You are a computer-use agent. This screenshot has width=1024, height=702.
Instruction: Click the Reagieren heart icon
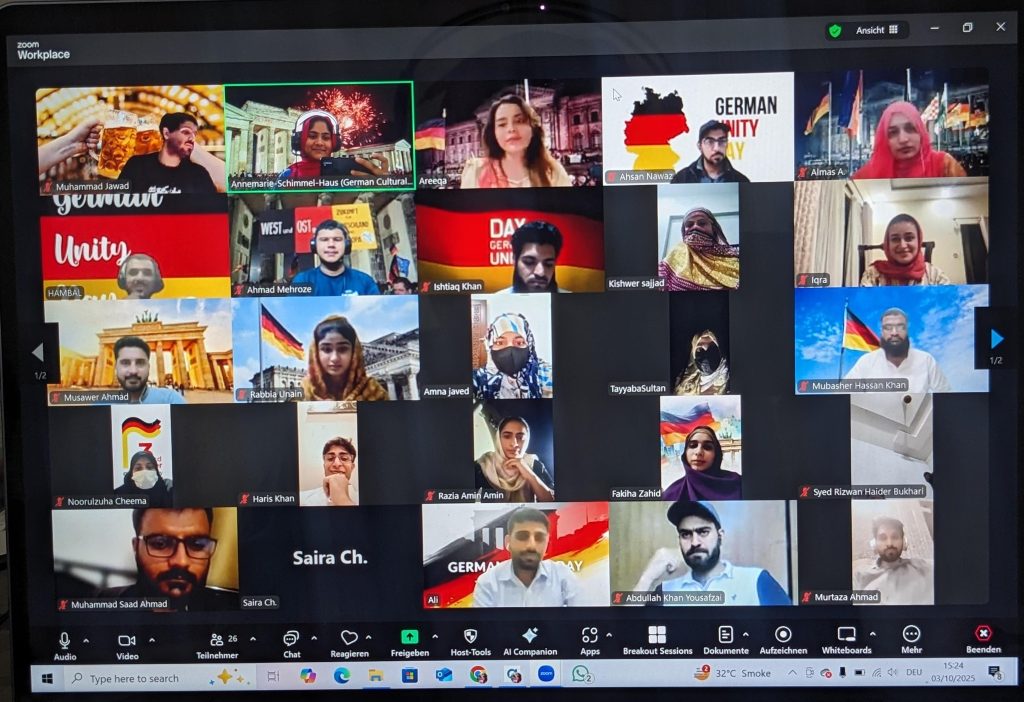349,639
